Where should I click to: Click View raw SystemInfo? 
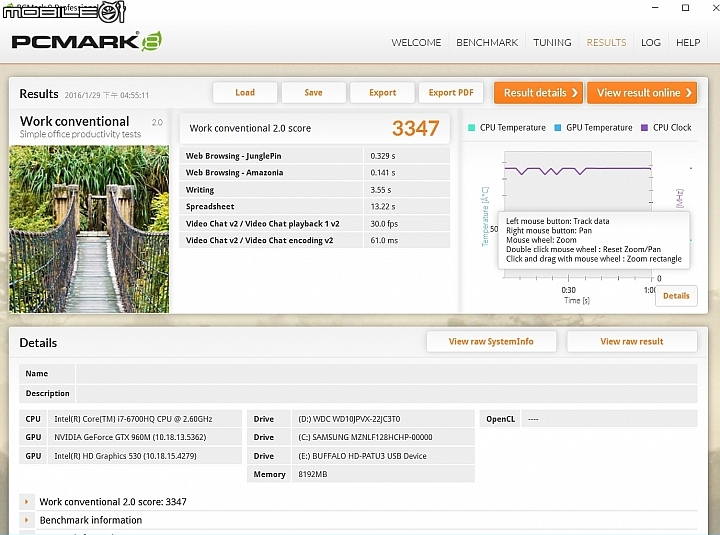pyautogui.click(x=491, y=342)
